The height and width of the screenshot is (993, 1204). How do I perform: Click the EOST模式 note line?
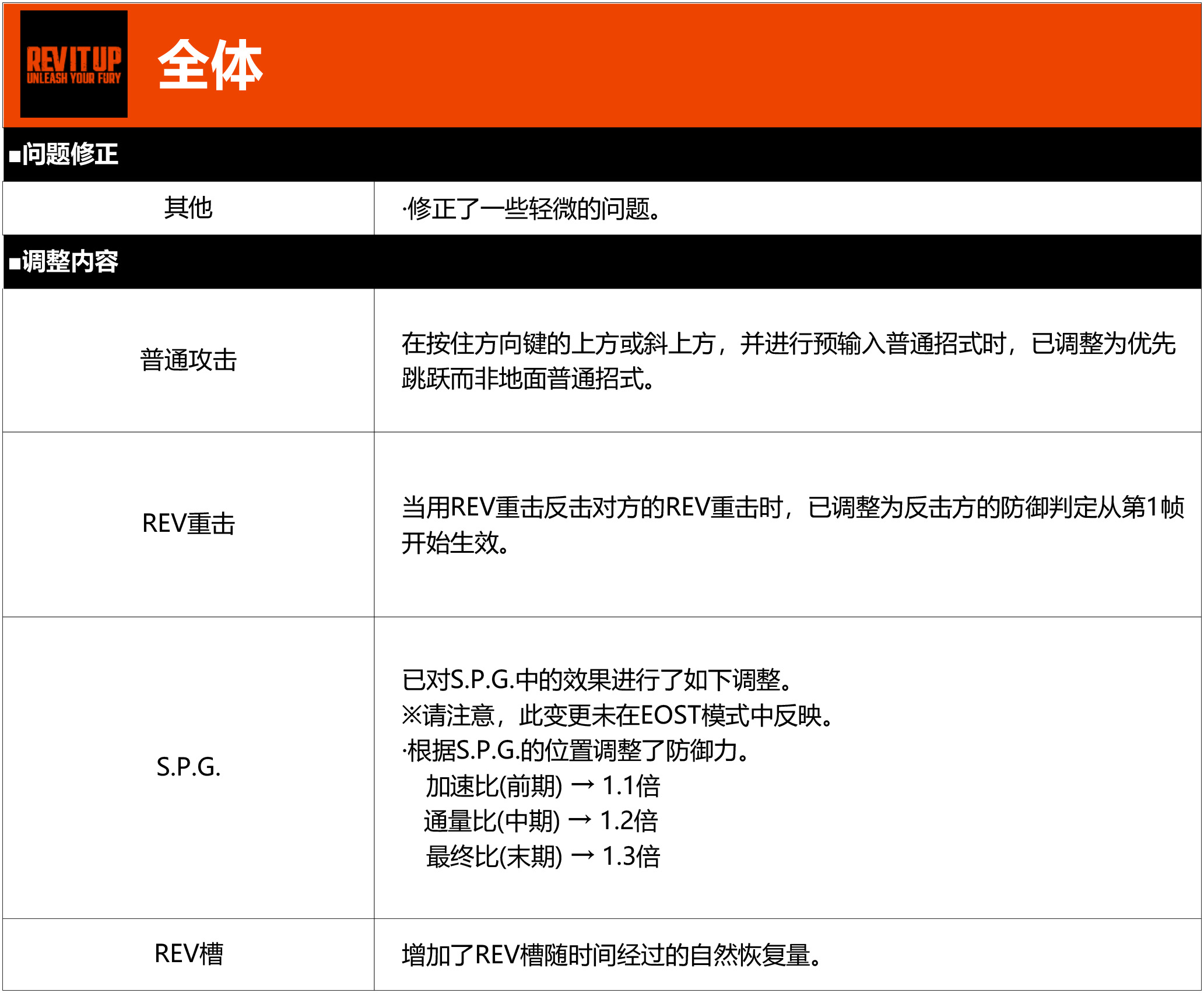(x=618, y=715)
